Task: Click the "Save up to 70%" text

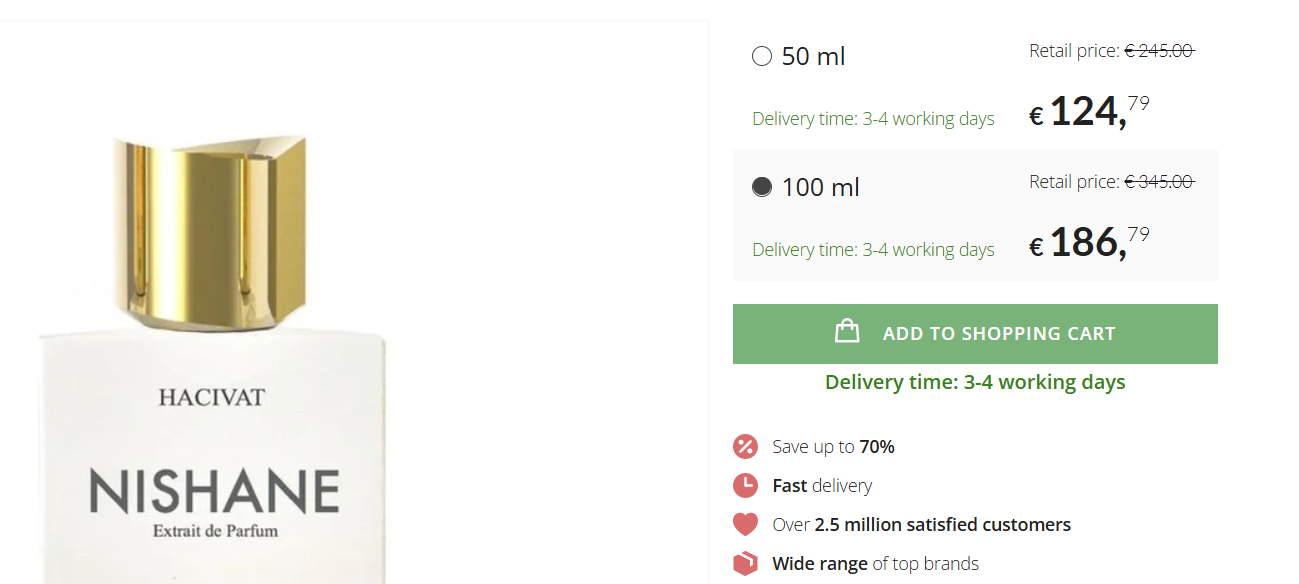Action: pos(833,447)
